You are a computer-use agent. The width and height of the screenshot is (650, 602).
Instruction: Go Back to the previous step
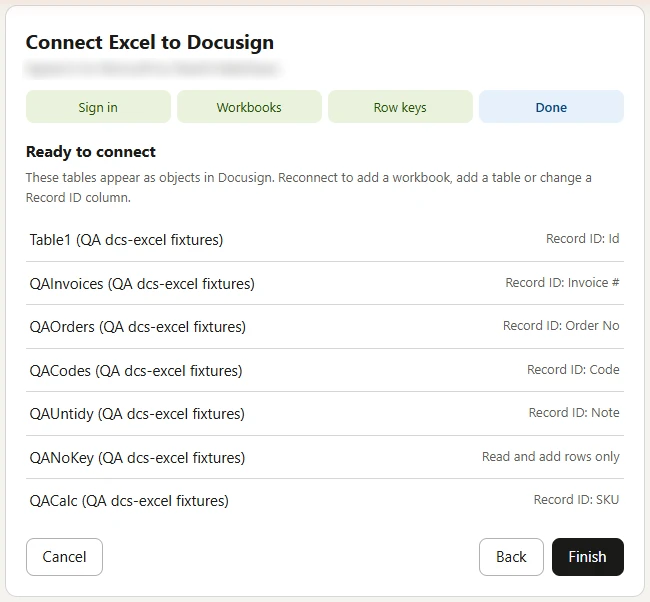[x=511, y=556]
